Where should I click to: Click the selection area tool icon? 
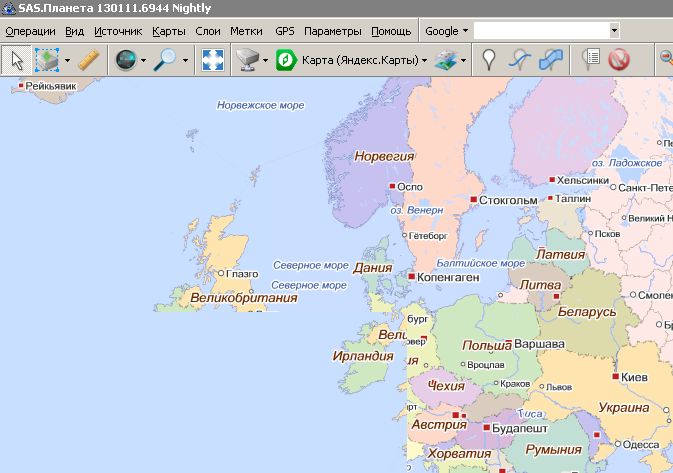[x=47, y=60]
